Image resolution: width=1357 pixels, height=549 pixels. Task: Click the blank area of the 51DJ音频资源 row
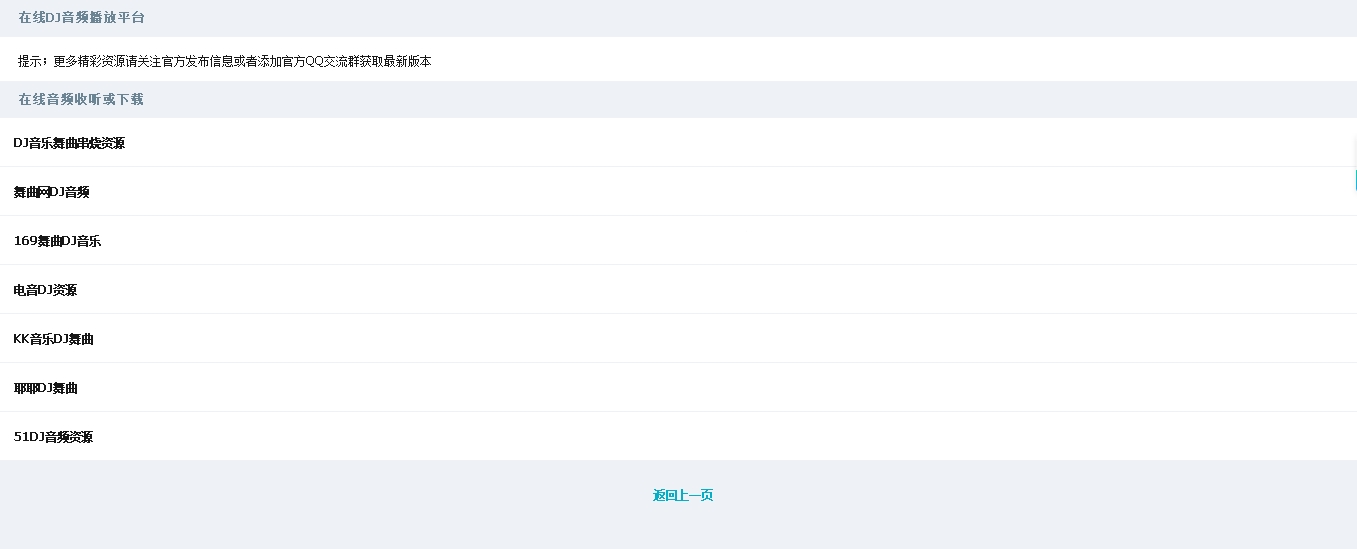pos(700,437)
